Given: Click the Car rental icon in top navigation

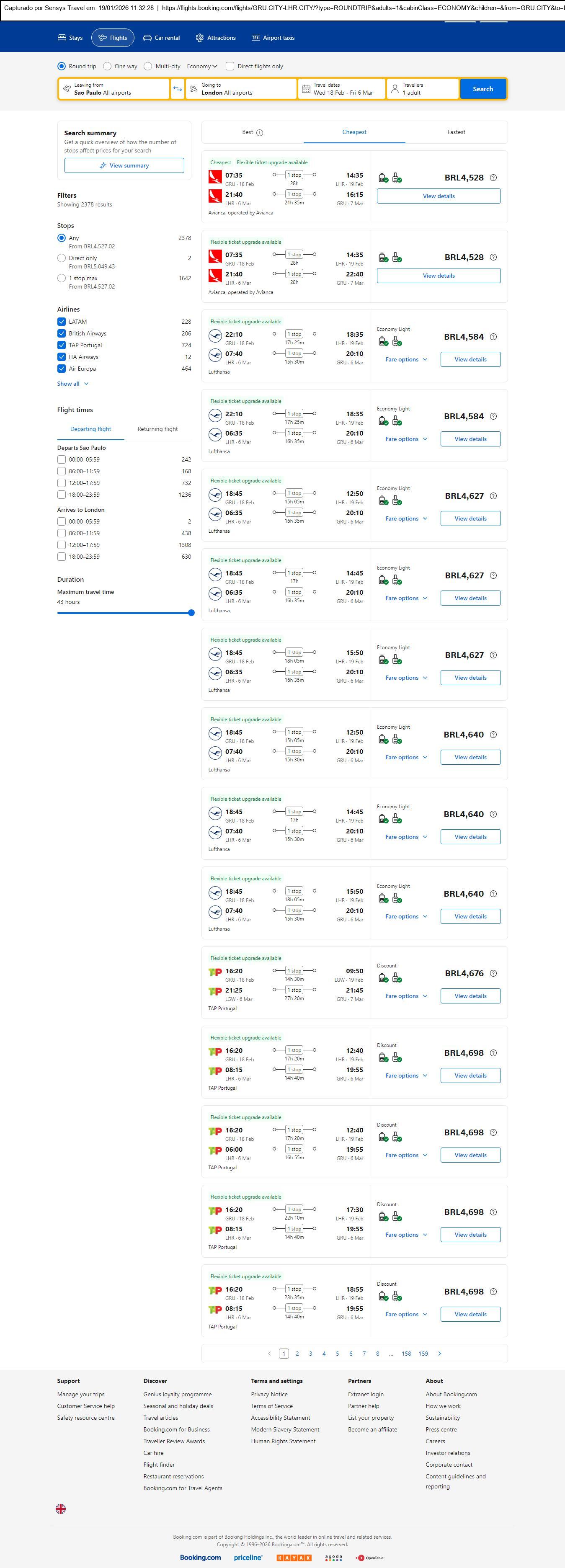Looking at the screenshot, I should click(x=147, y=38).
